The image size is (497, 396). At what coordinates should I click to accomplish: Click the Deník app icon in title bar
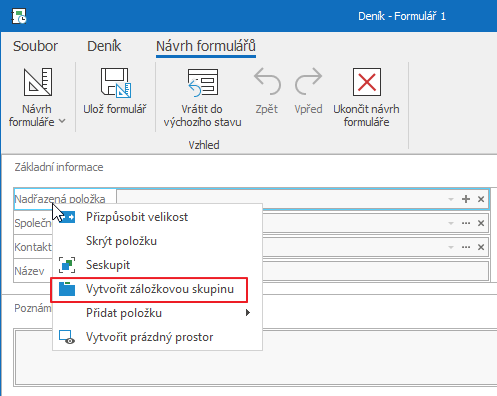(x=19, y=16)
